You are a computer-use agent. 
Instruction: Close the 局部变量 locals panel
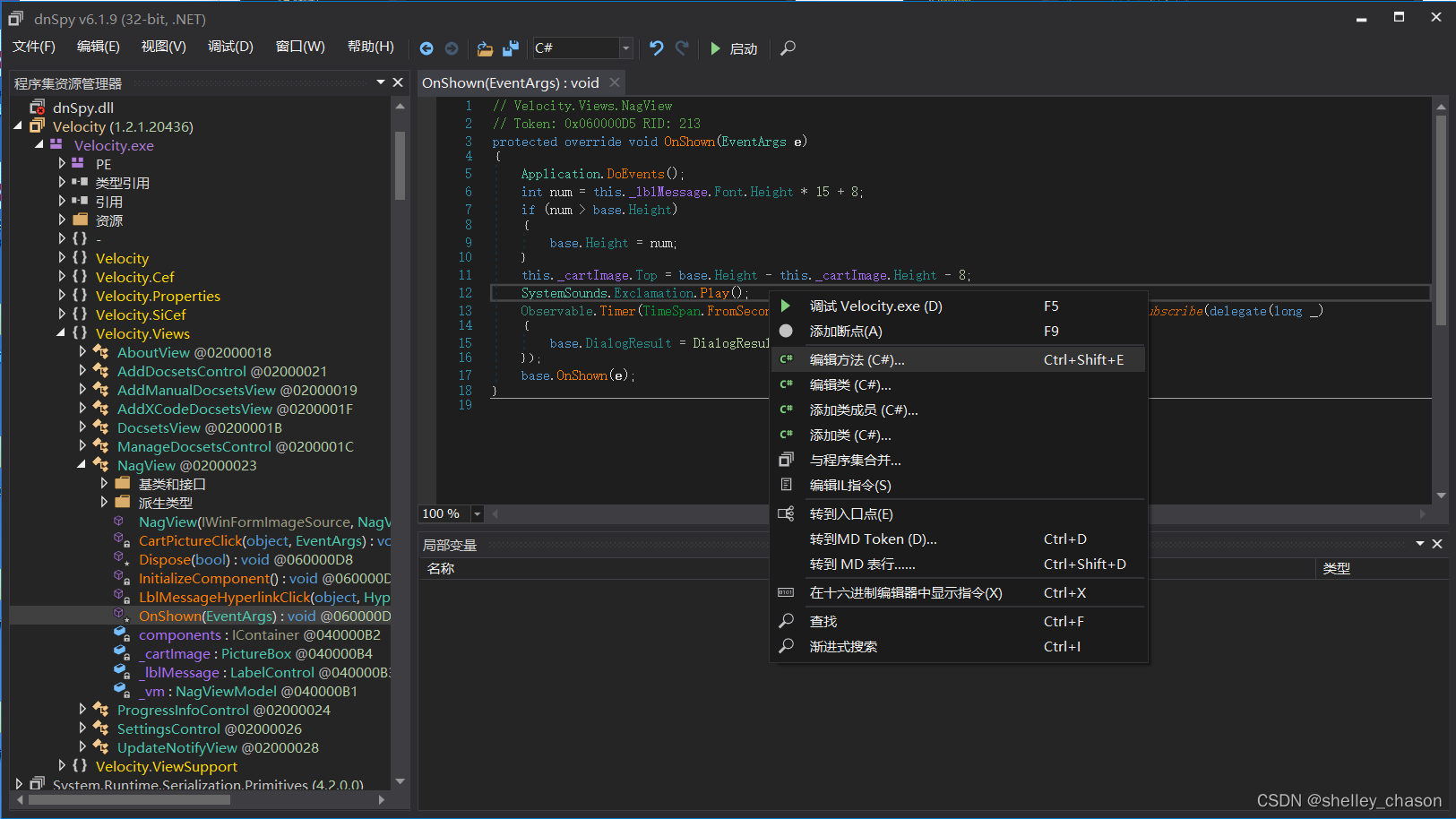pyautogui.click(x=1437, y=544)
